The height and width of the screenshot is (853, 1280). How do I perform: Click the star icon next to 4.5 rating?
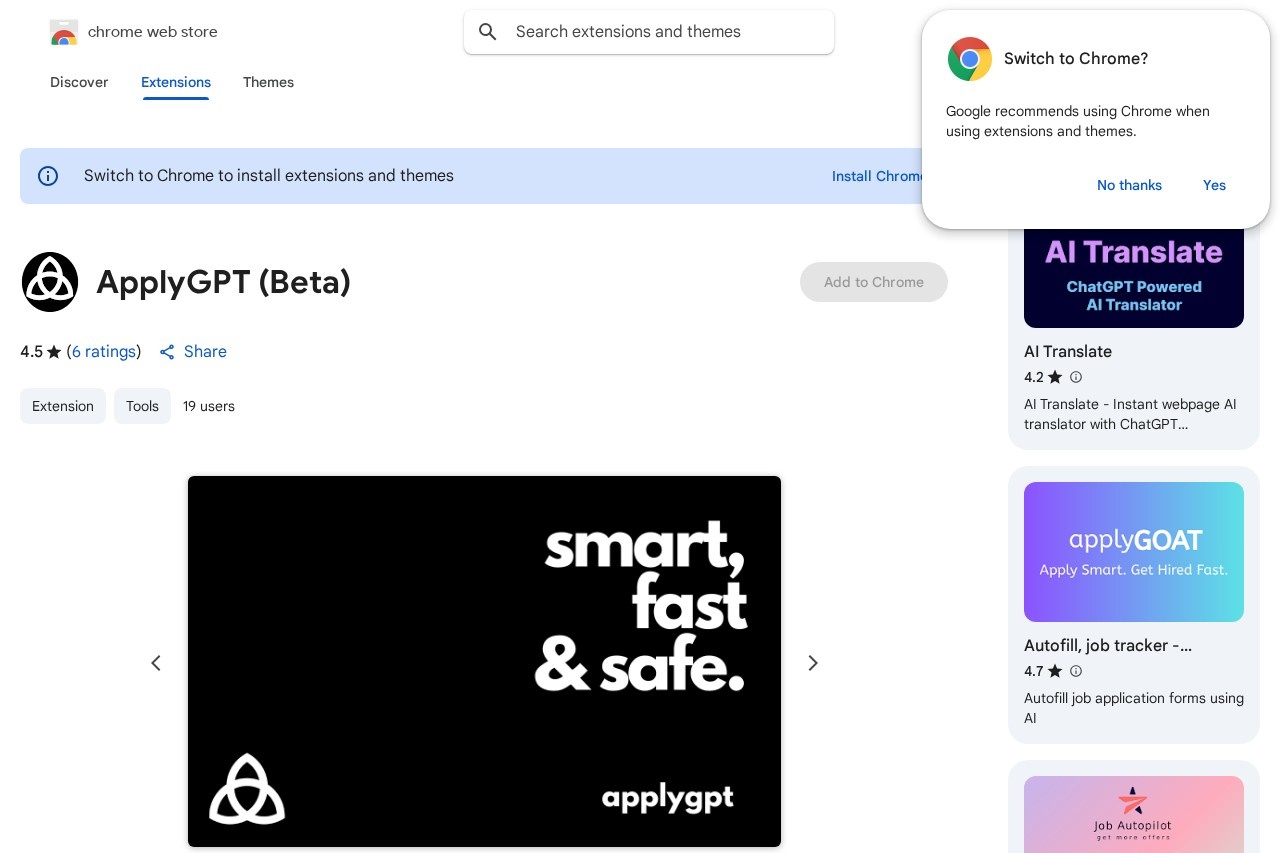pos(53,351)
